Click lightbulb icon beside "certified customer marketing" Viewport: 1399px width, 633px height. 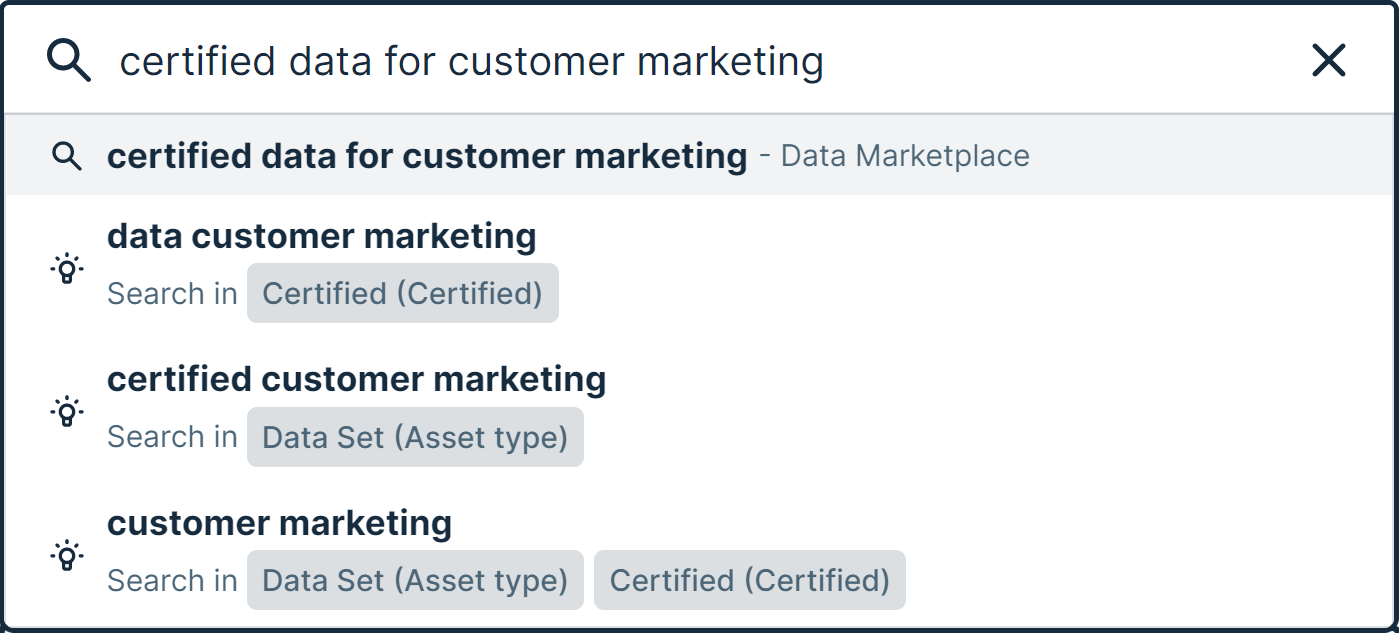(67, 411)
